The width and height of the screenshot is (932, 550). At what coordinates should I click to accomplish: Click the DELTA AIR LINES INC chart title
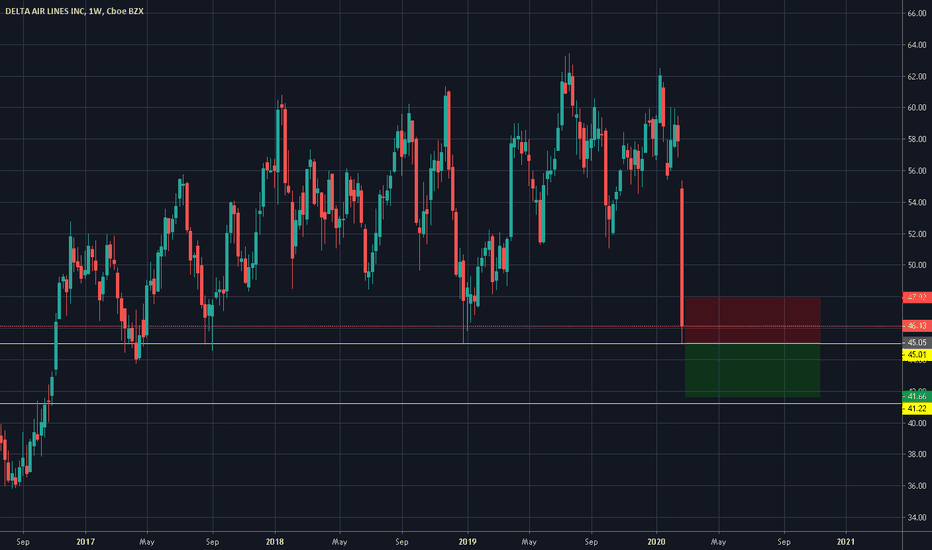pyautogui.click(x=74, y=11)
